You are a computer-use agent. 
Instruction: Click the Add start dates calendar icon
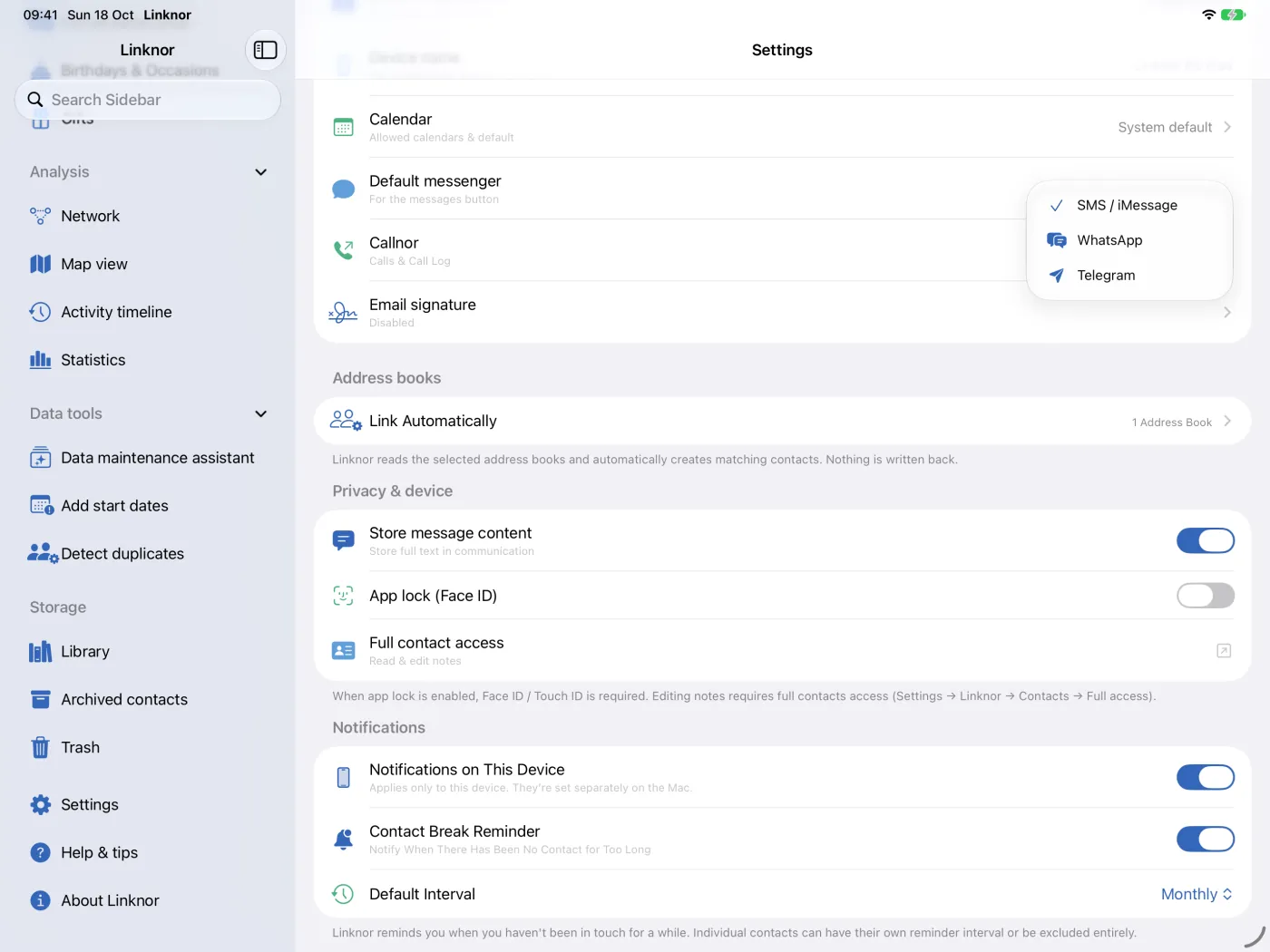tap(42, 505)
